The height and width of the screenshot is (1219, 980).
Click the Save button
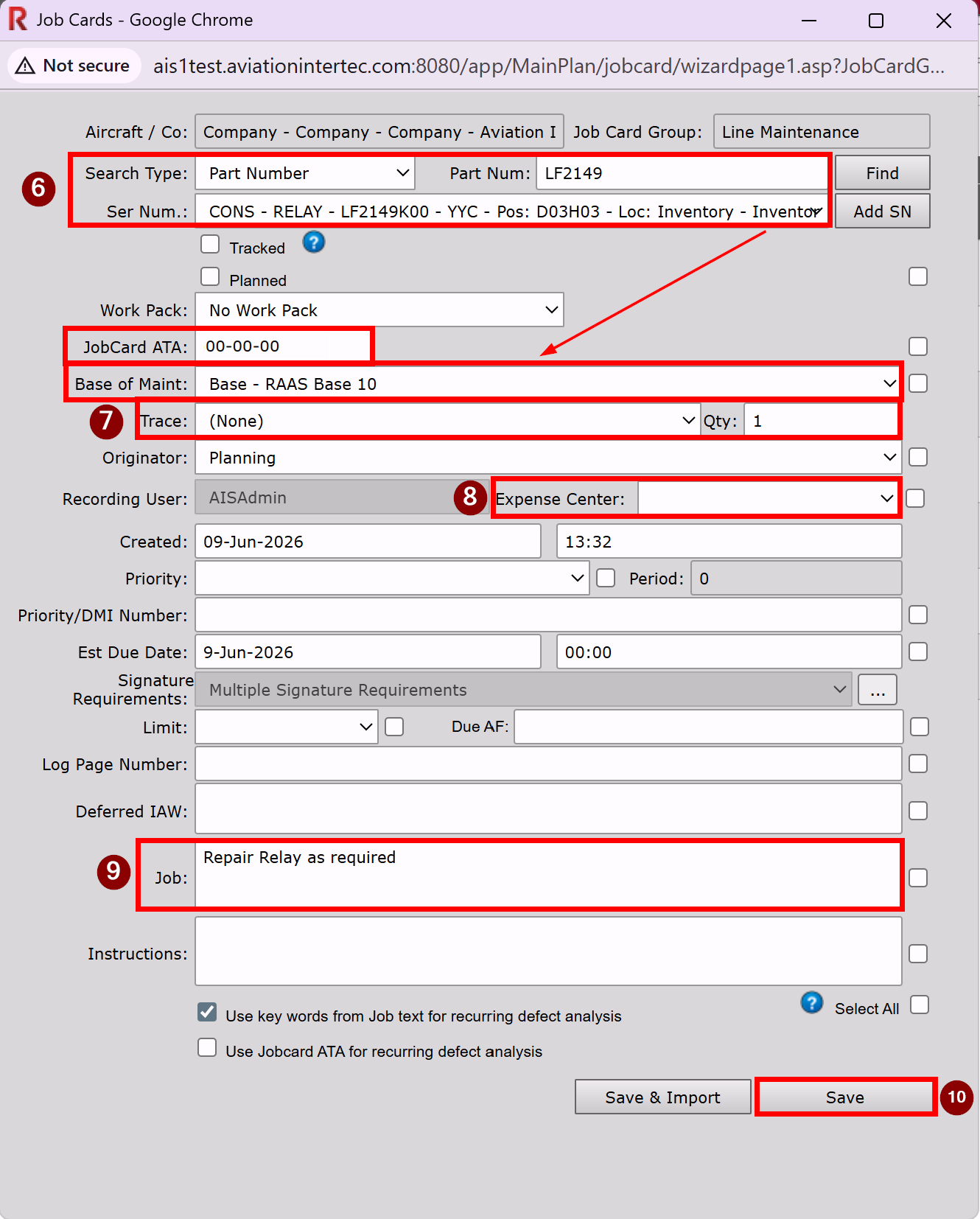click(845, 1097)
